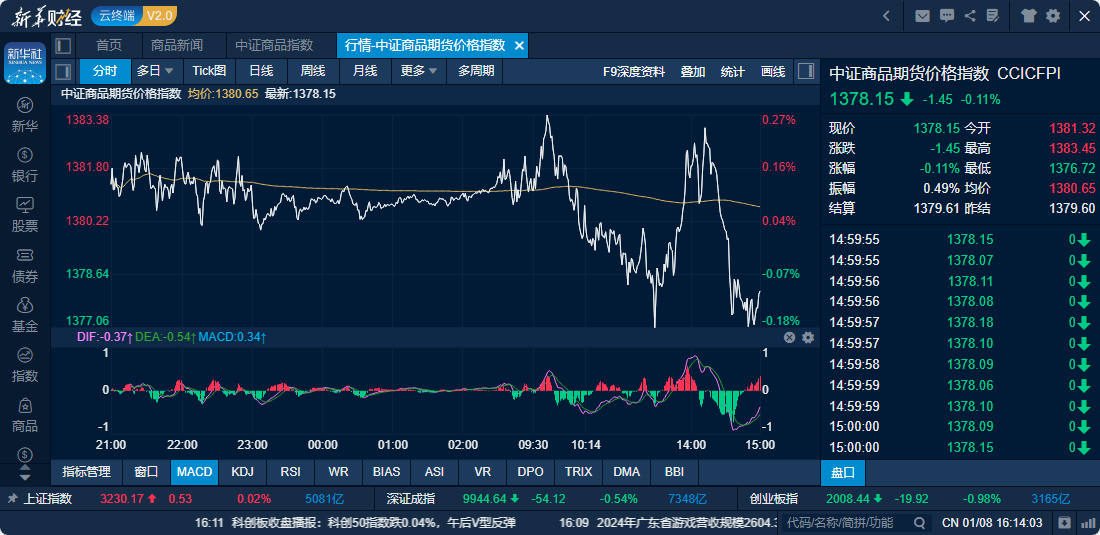Toggle right quote panel next to 画线

806,71
